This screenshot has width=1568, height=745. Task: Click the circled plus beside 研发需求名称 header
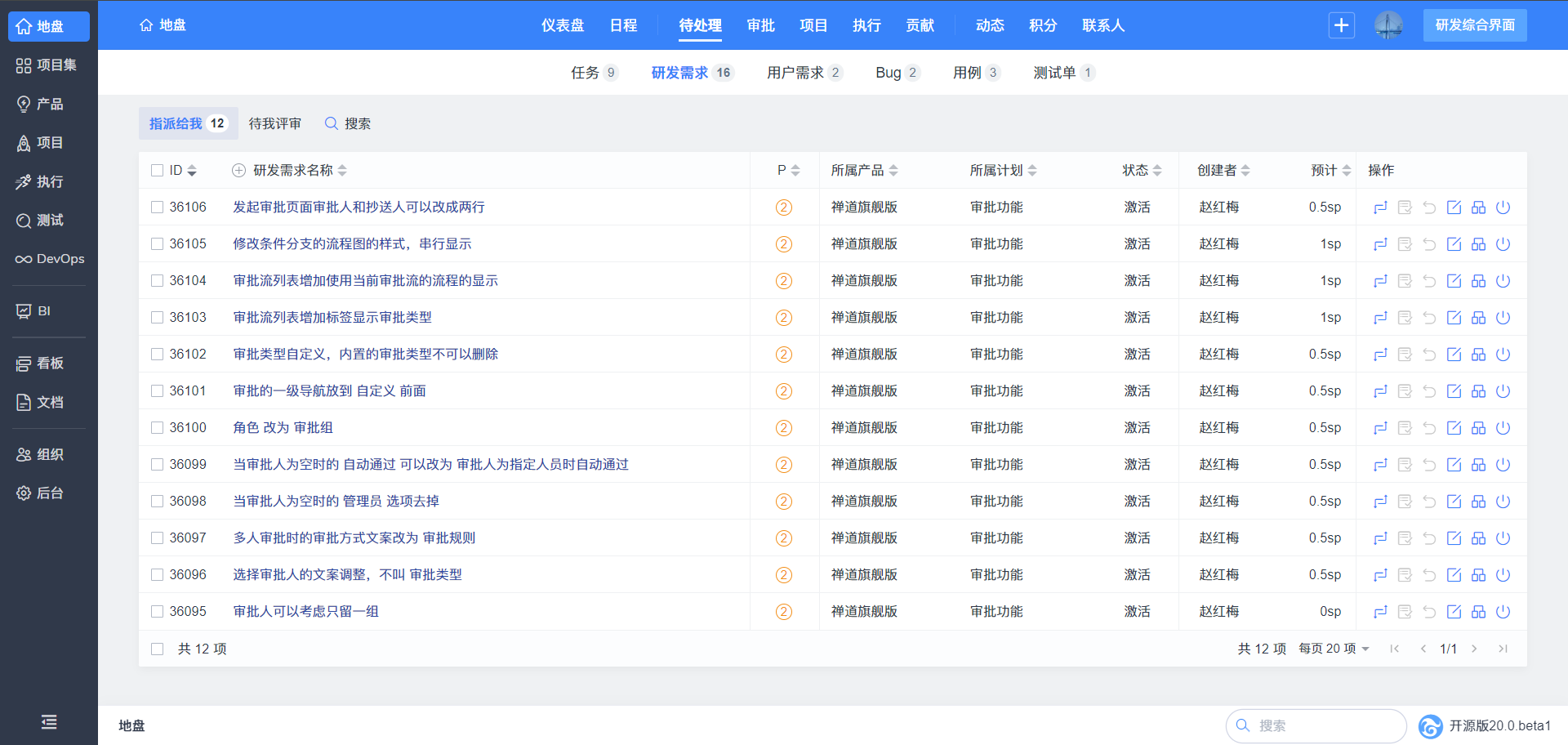tap(238, 171)
